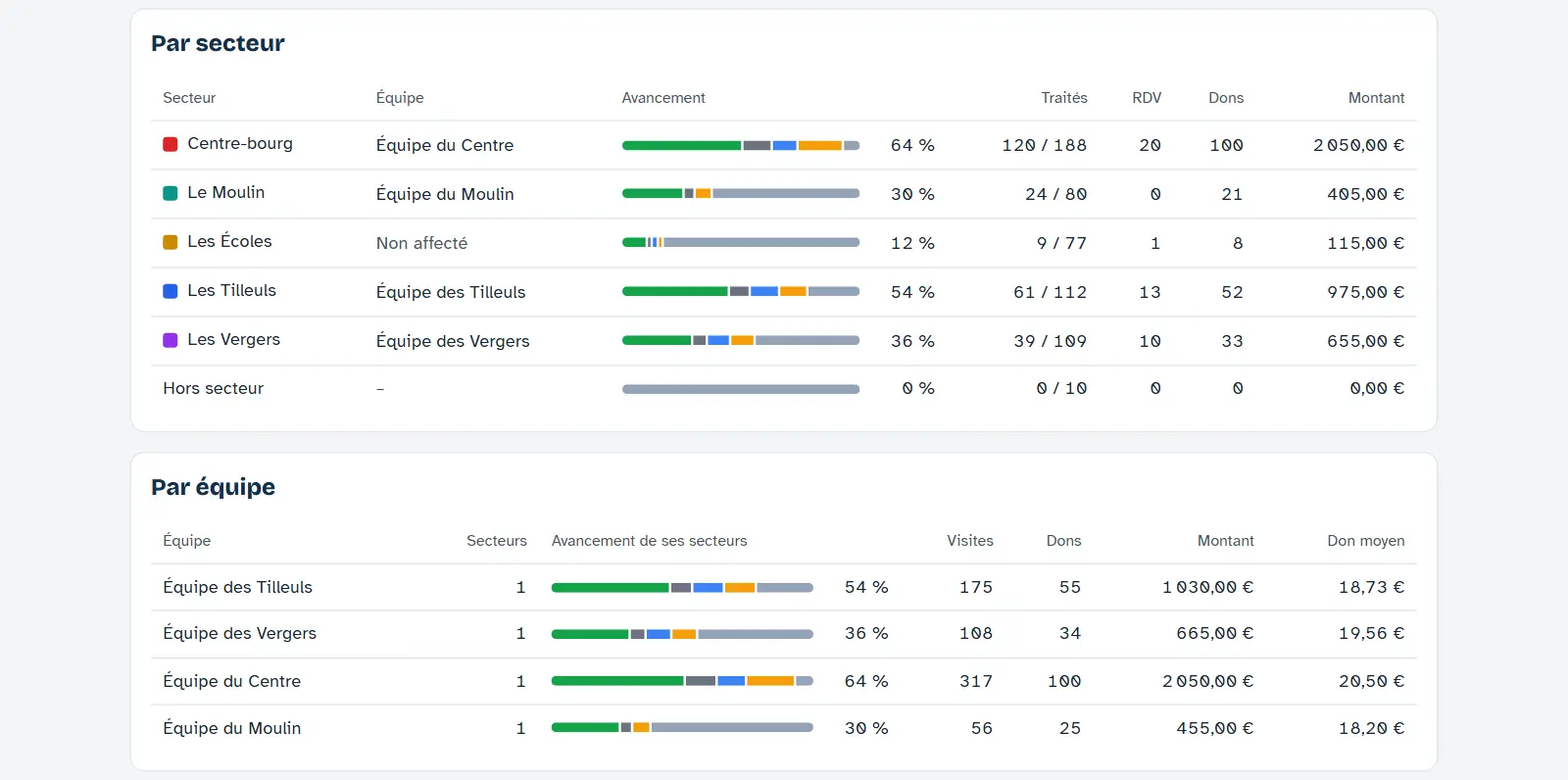The image size is (1568, 780).
Task: Click 'Équipe du Moulin' in Par équipe table
Action: coord(231,728)
